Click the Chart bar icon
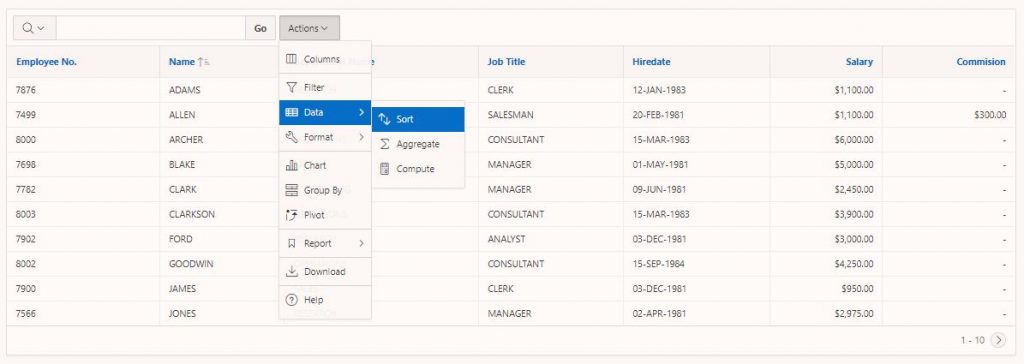1024x364 pixels. click(291, 165)
